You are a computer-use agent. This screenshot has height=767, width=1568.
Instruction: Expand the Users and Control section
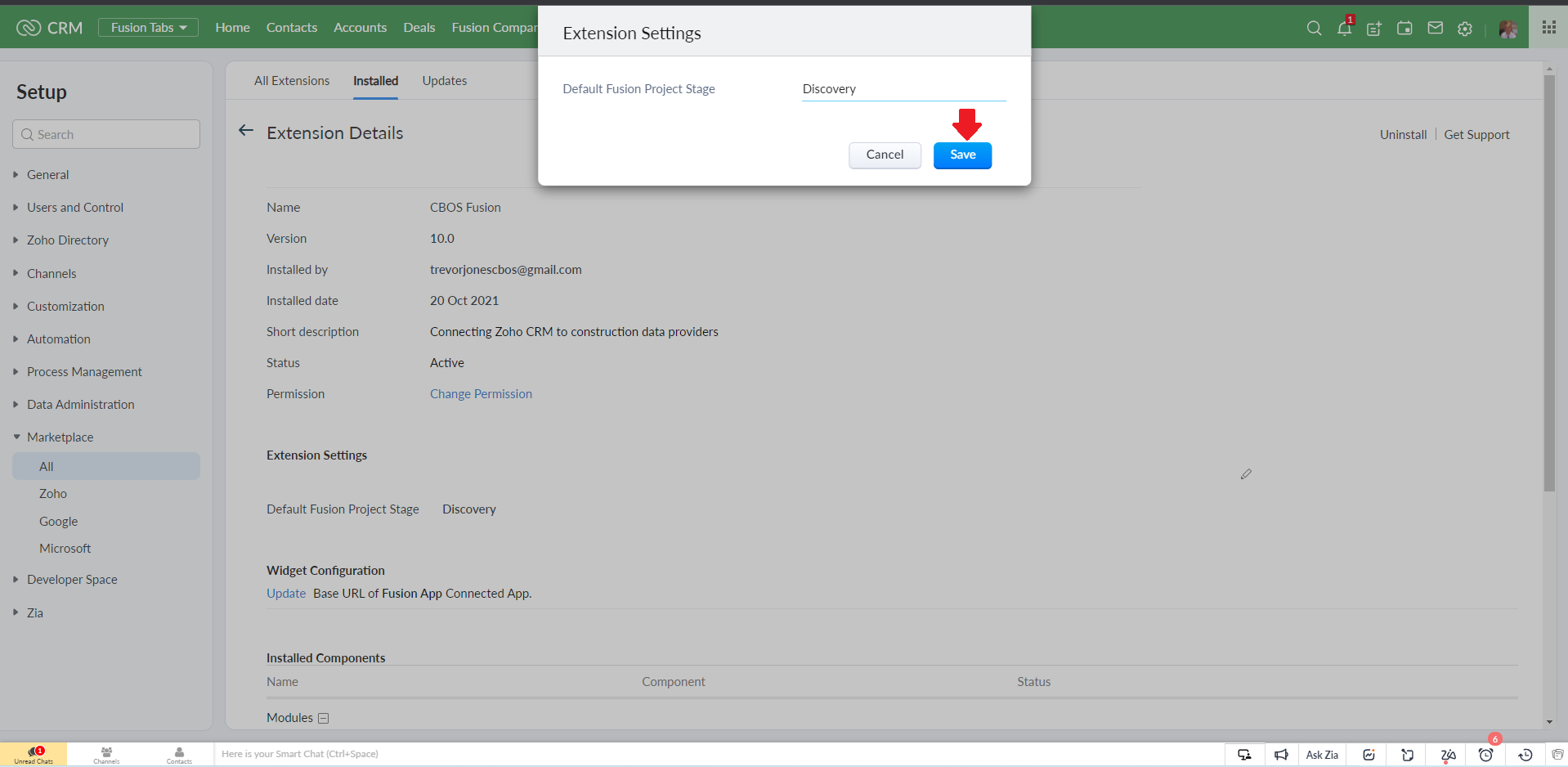pos(75,208)
